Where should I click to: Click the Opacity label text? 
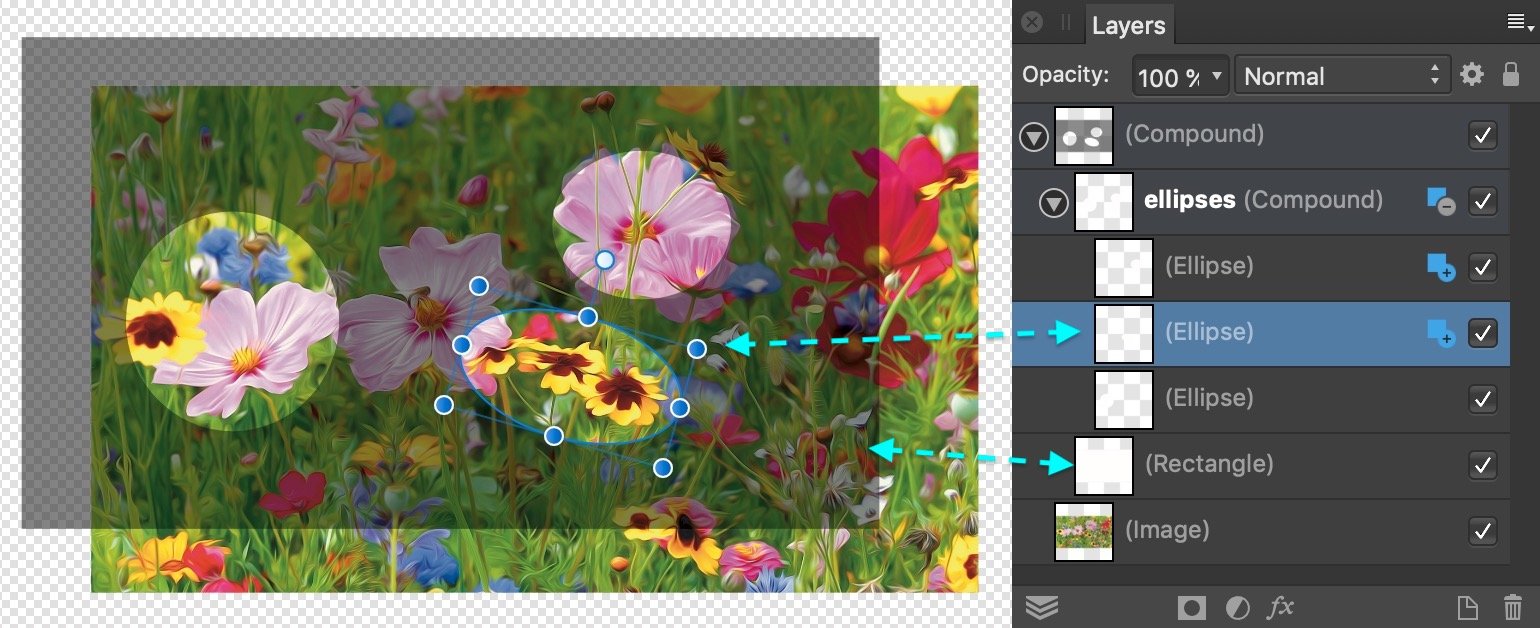click(x=1065, y=75)
